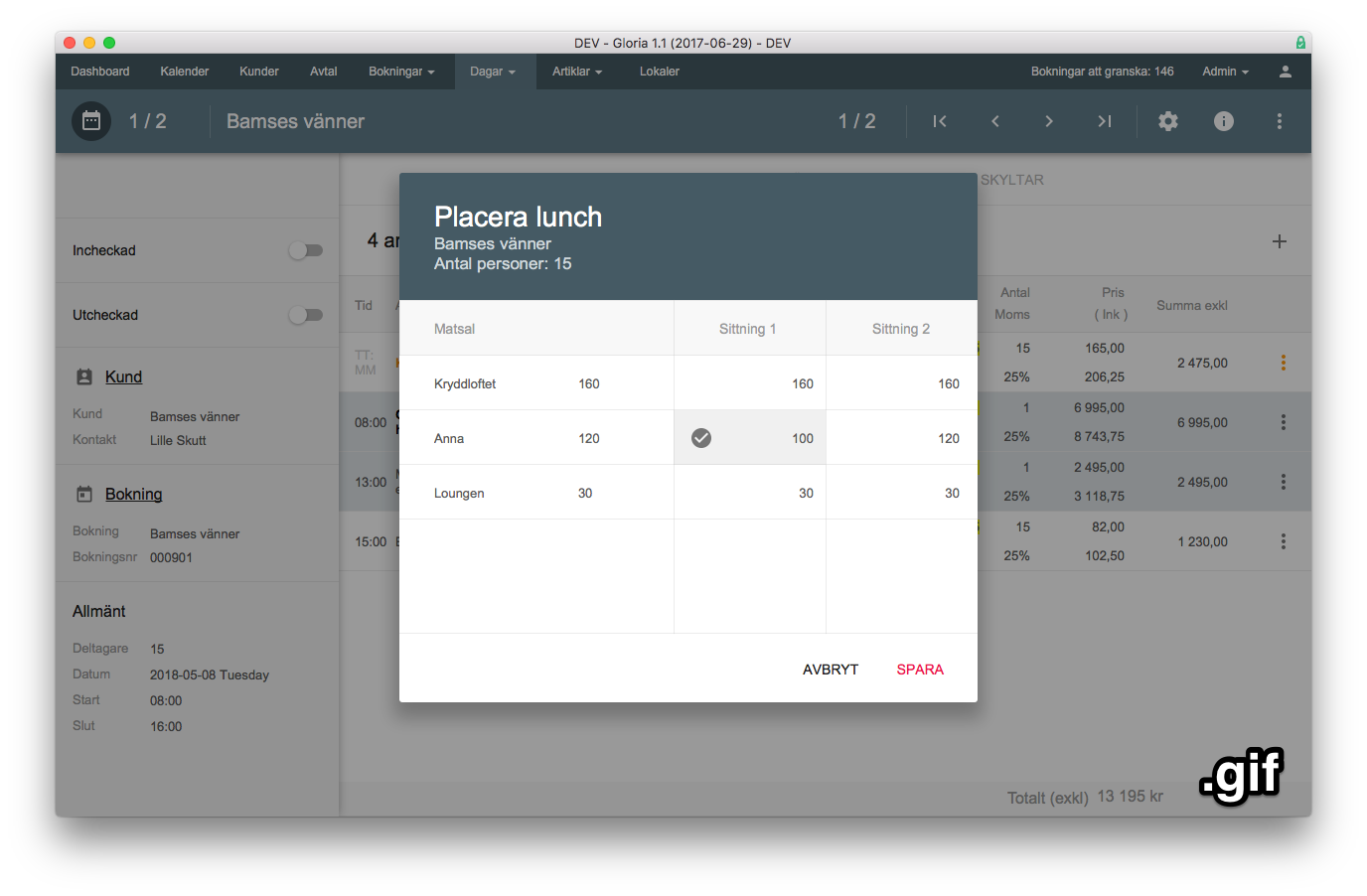
Task: Expand the Bokningar dropdown menu
Action: point(401,72)
